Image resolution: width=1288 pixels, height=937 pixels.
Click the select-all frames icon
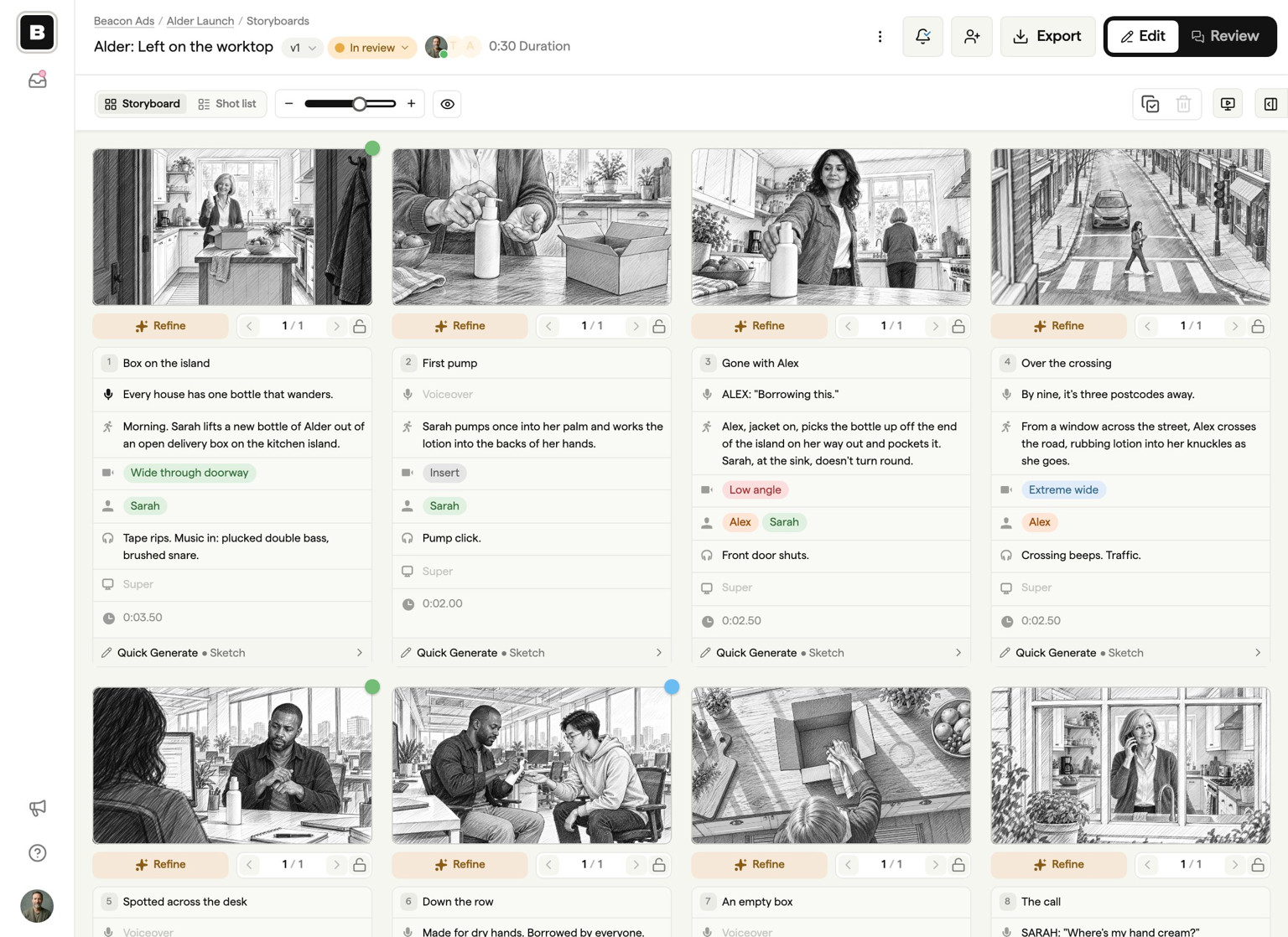click(1150, 104)
